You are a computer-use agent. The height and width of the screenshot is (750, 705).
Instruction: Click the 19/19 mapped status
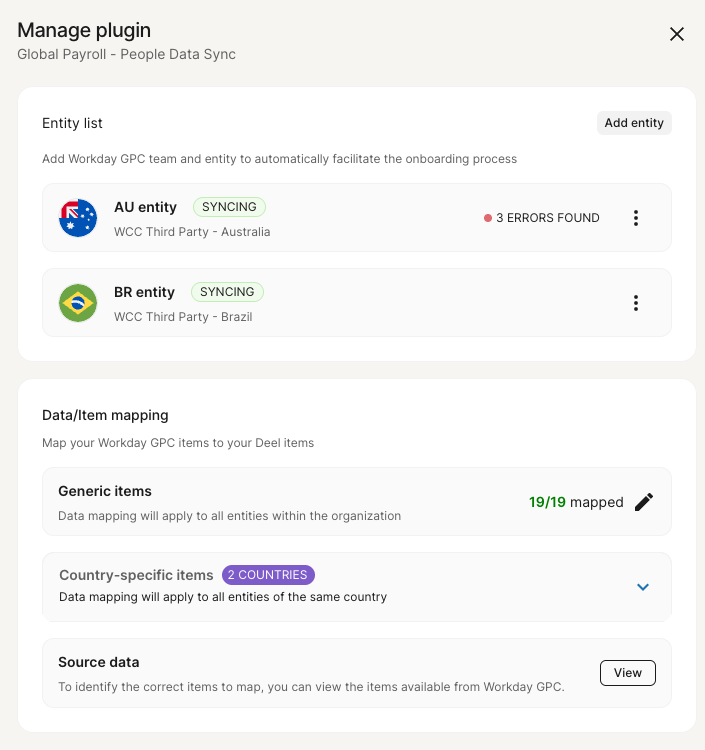tap(576, 502)
